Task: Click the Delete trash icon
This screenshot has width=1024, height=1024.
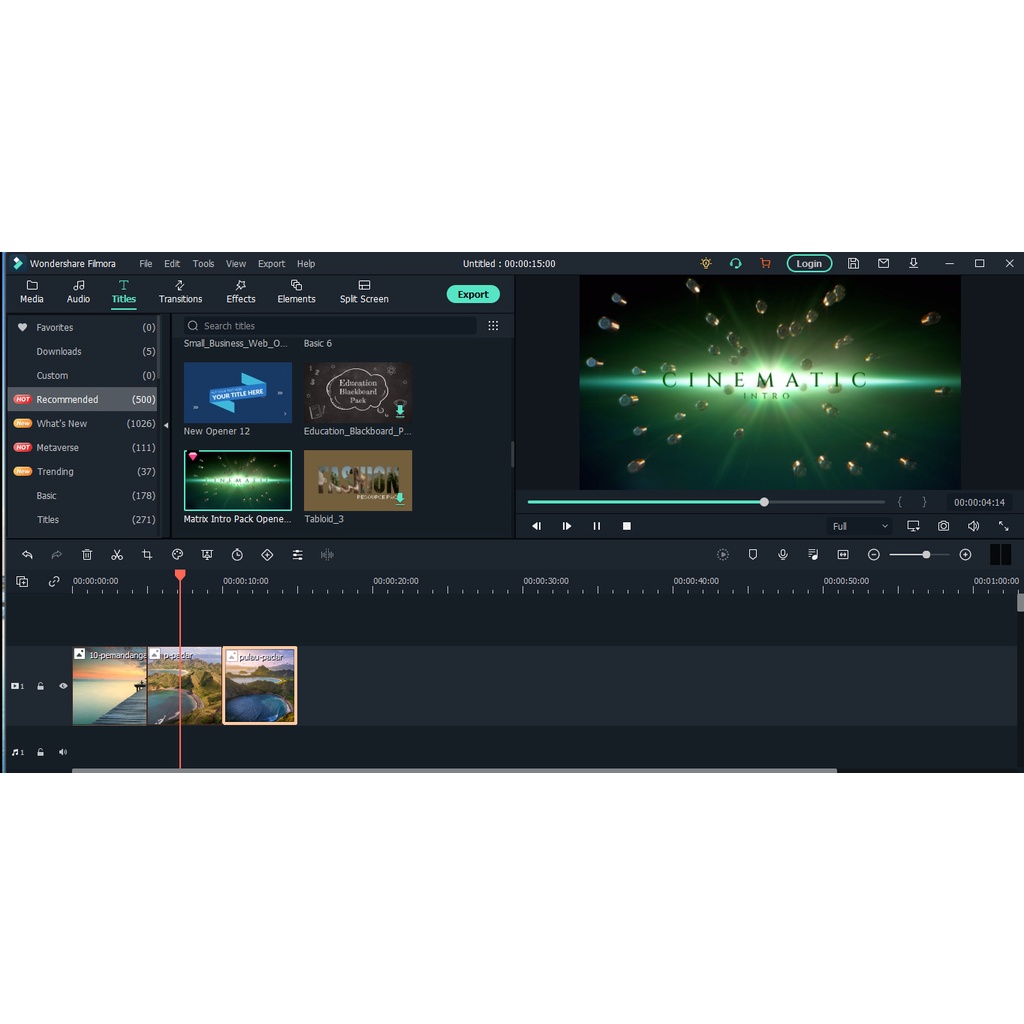Action: pyautogui.click(x=87, y=555)
